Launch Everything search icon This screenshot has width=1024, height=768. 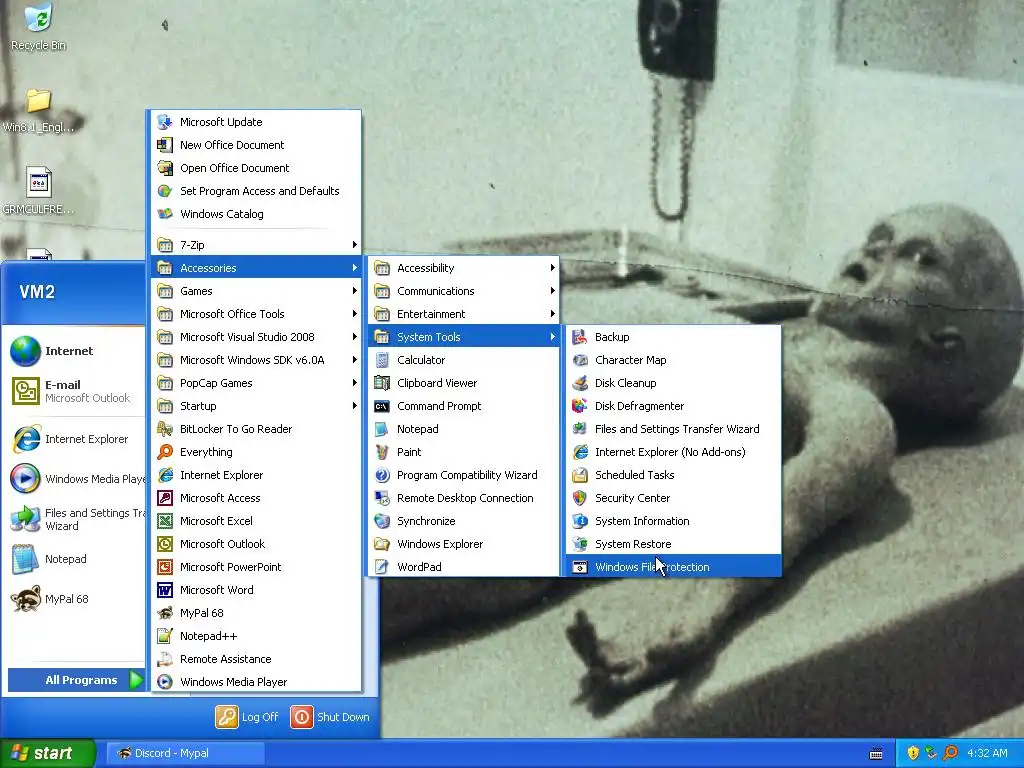165,452
